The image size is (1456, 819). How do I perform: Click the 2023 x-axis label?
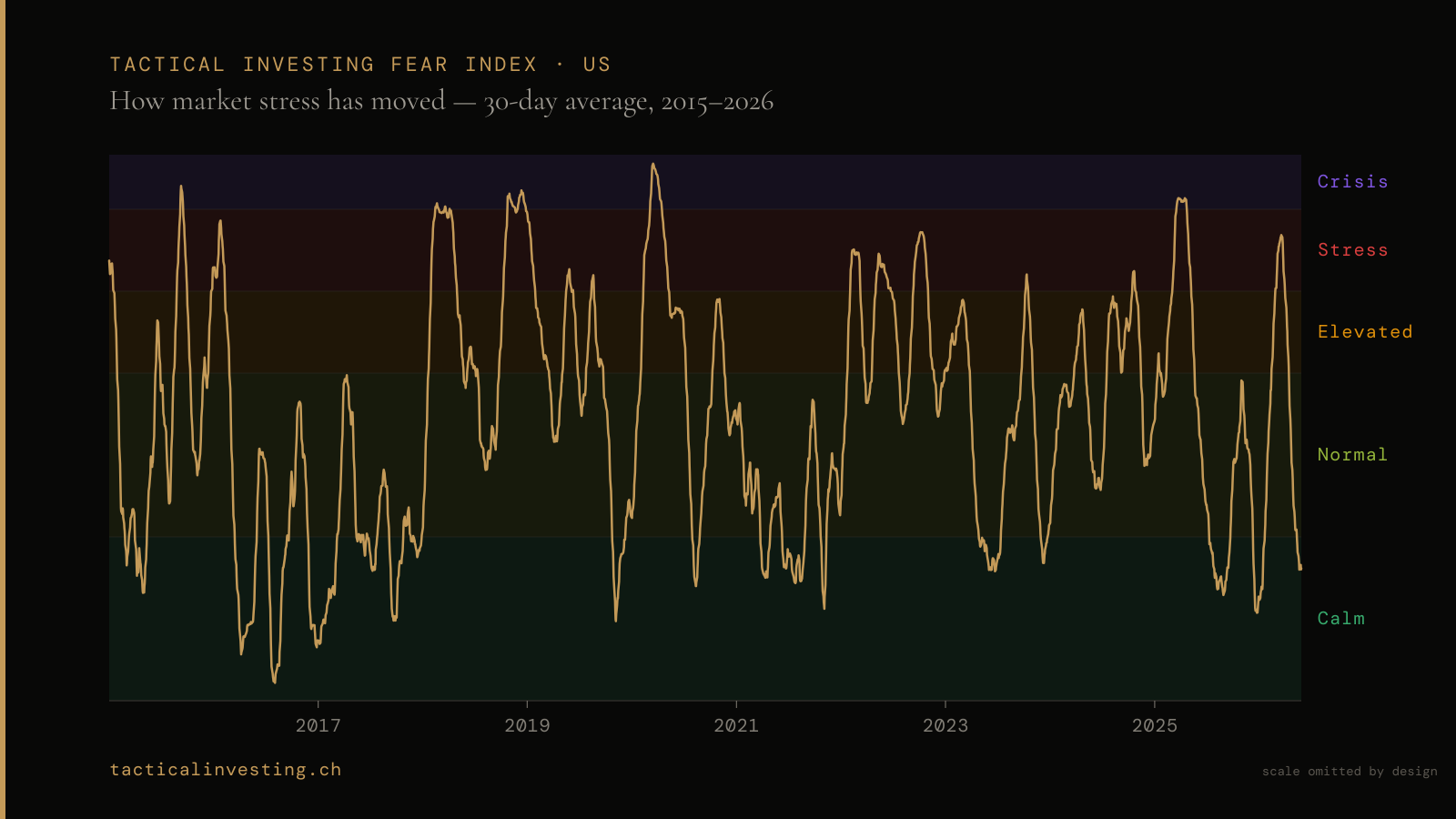[x=945, y=725]
